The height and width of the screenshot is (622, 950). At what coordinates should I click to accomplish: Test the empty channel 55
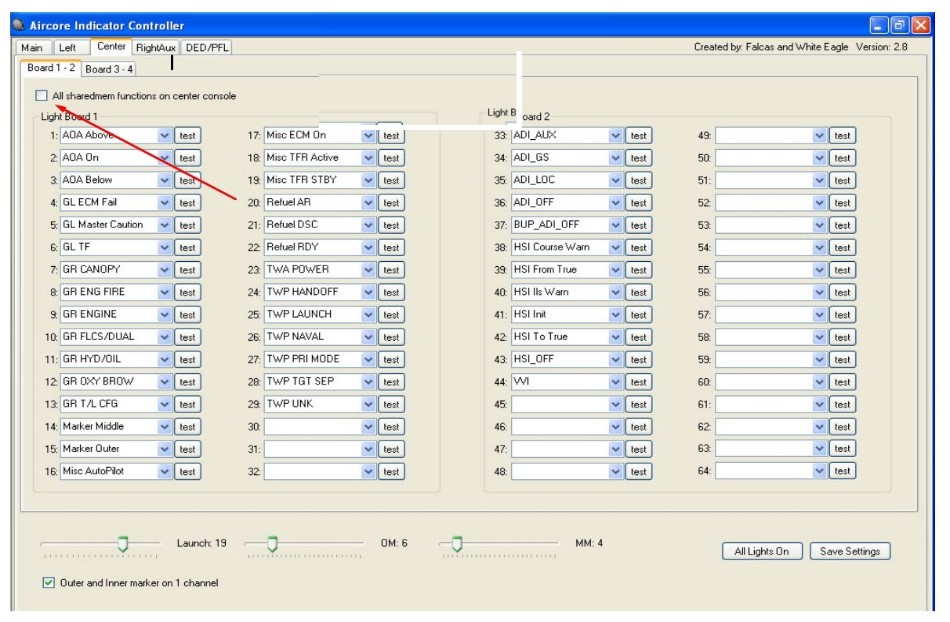[842, 270]
